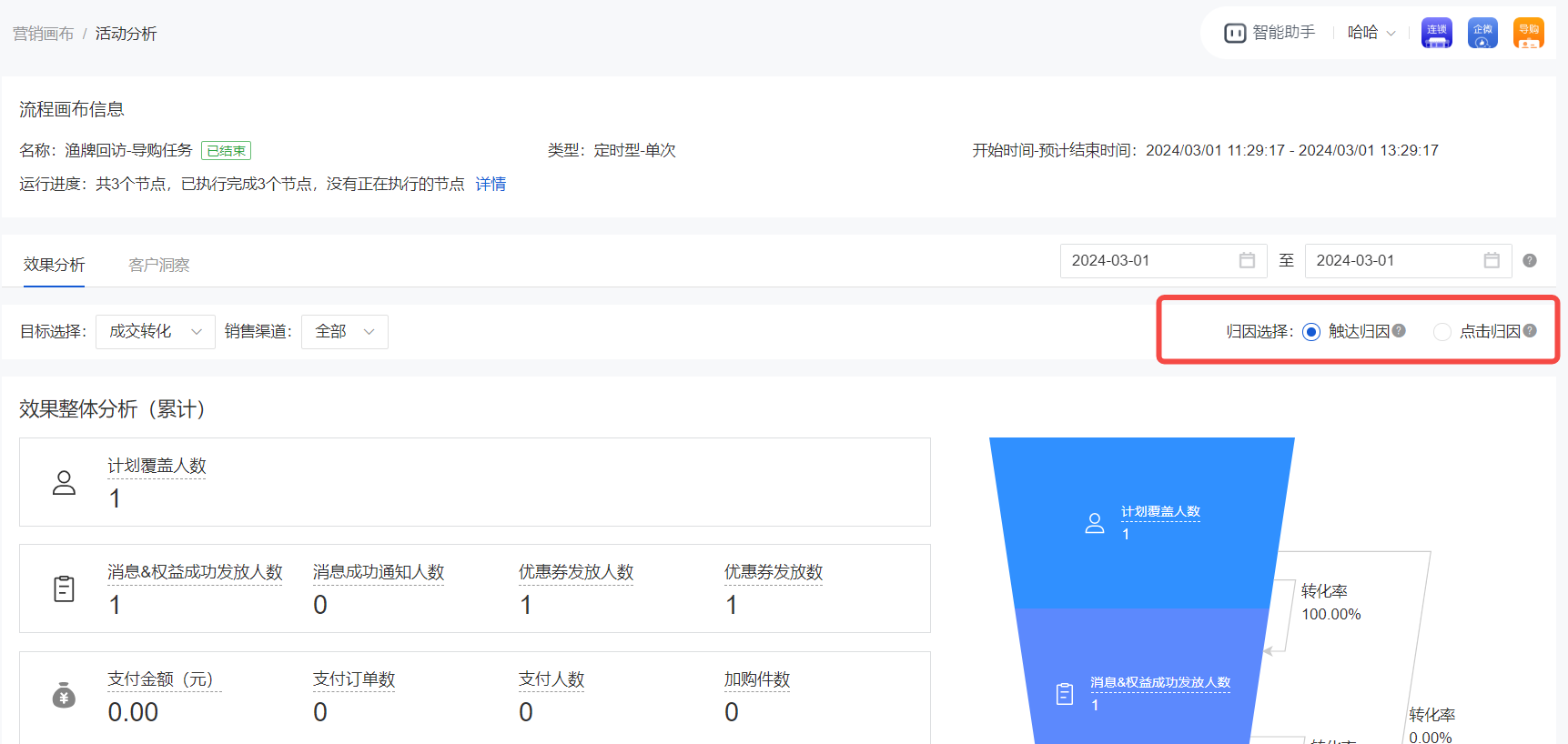Open 详情 link for run progress
Viewport: 1568px width, 744px height.
(491, 184)
